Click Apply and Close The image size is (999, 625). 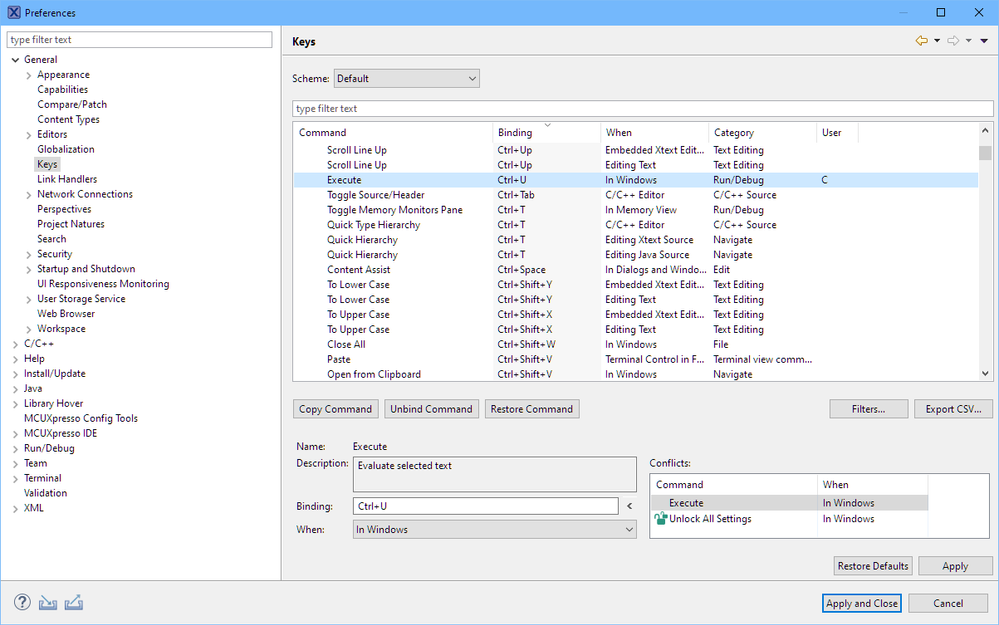click(x=861, y=603)
